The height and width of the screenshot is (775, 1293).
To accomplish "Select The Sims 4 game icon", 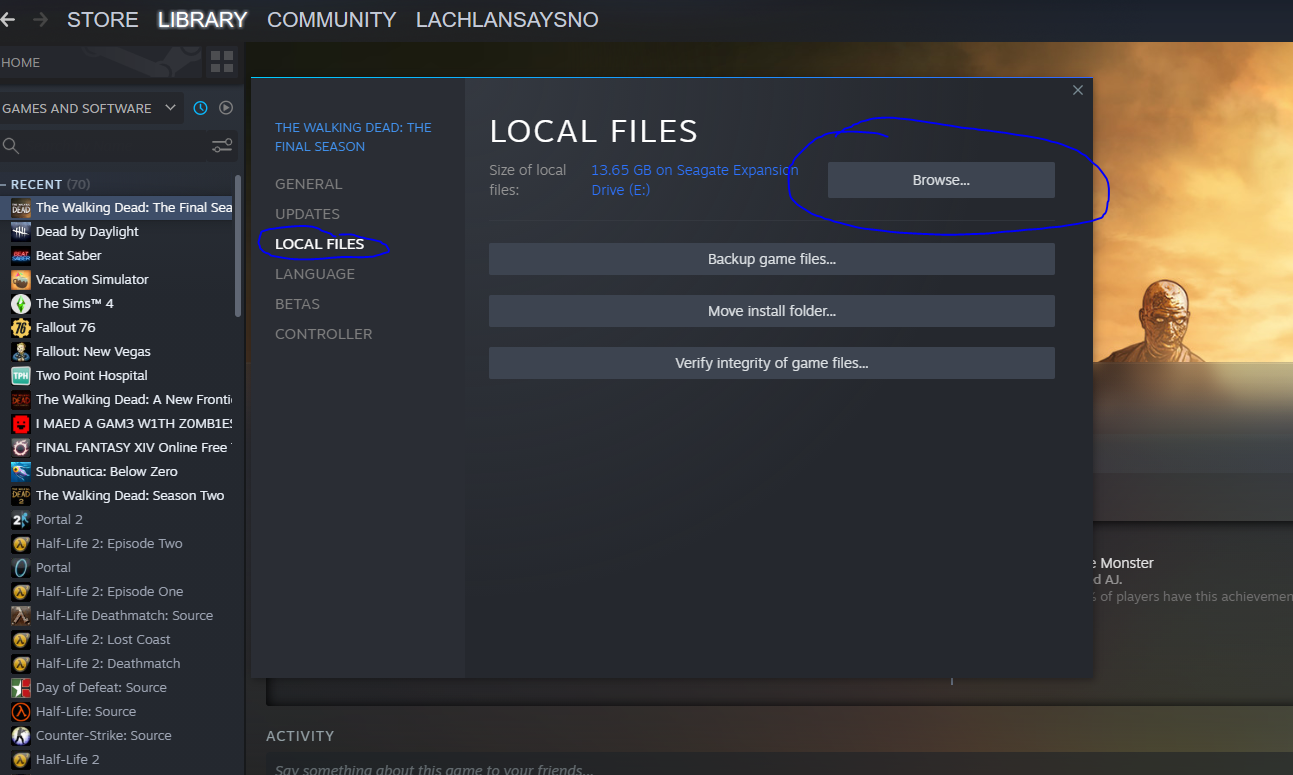I will click(x=21, y=303).
